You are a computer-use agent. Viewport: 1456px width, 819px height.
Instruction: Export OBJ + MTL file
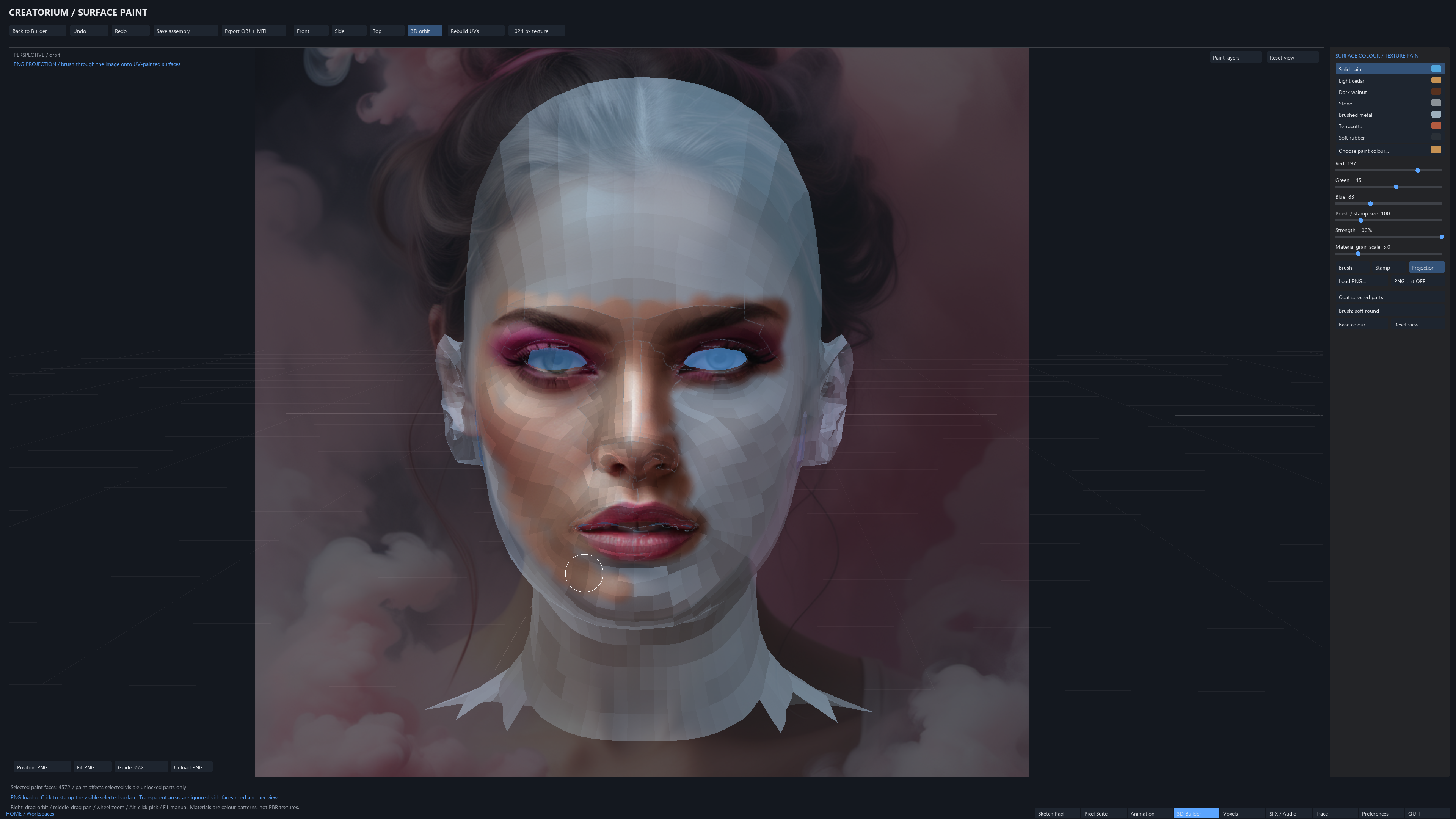click(254, 31)
